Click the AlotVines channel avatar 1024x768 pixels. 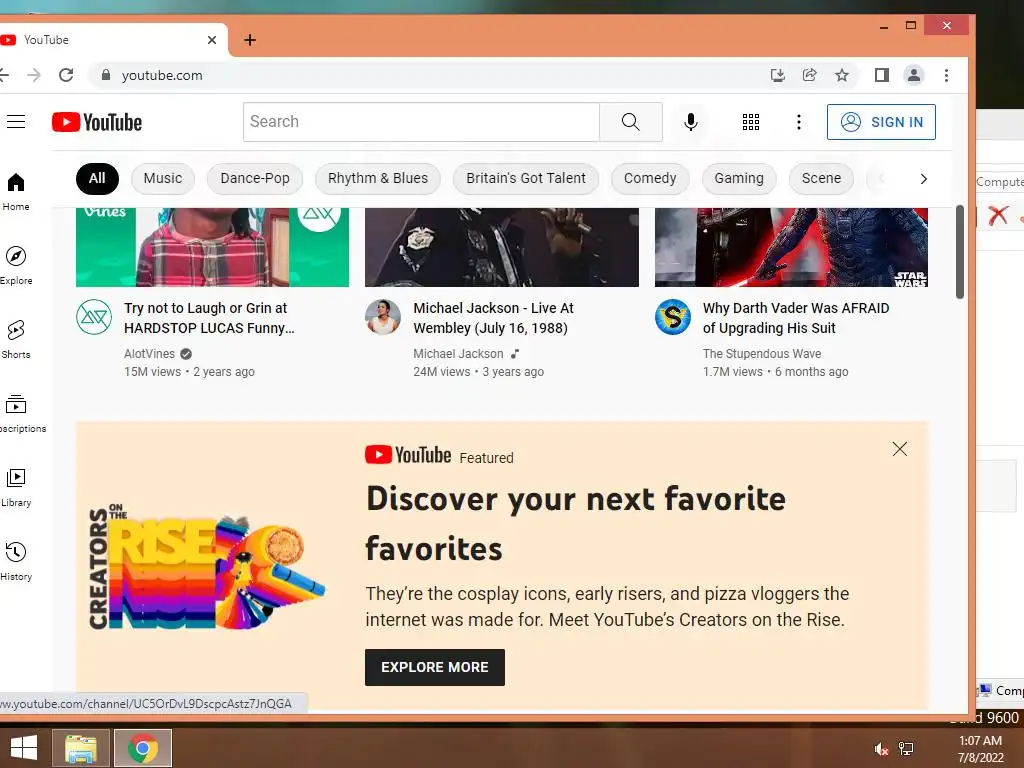point(94,317)
